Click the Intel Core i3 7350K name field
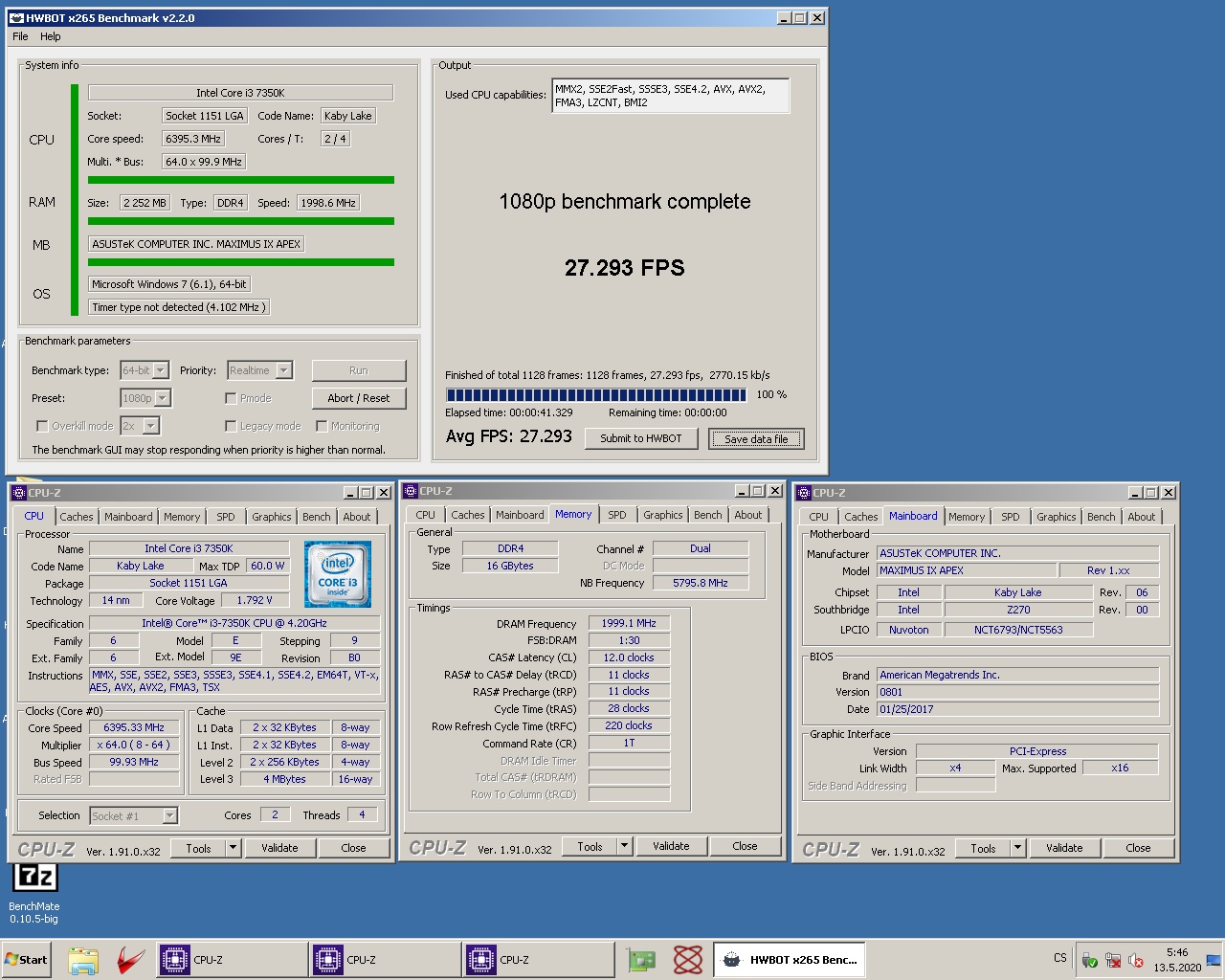Image resolution: width=1225 pixels, height=980 pixels. tap(240, 93)
